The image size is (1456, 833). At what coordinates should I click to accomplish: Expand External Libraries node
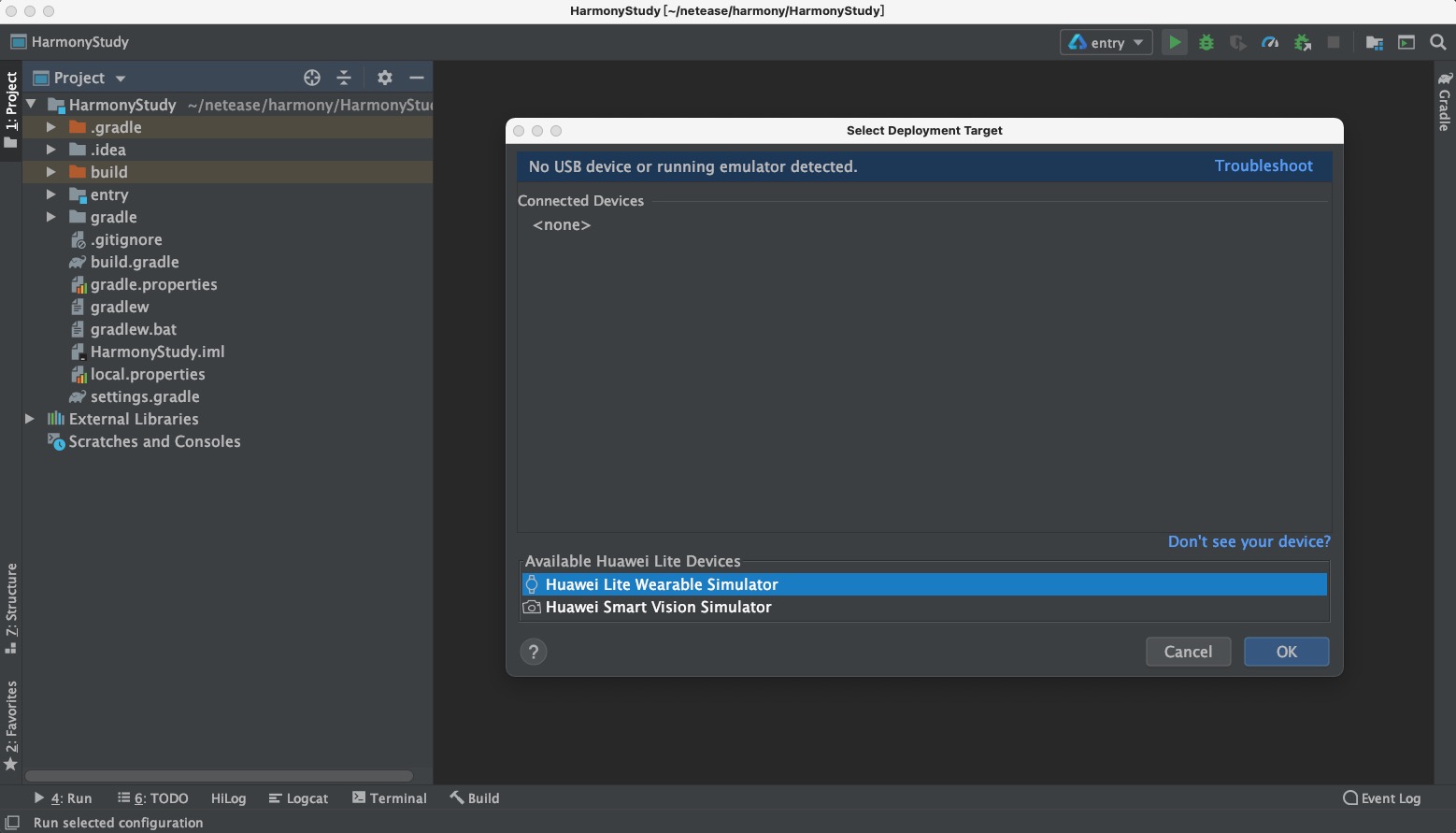(x=30, y=419)
